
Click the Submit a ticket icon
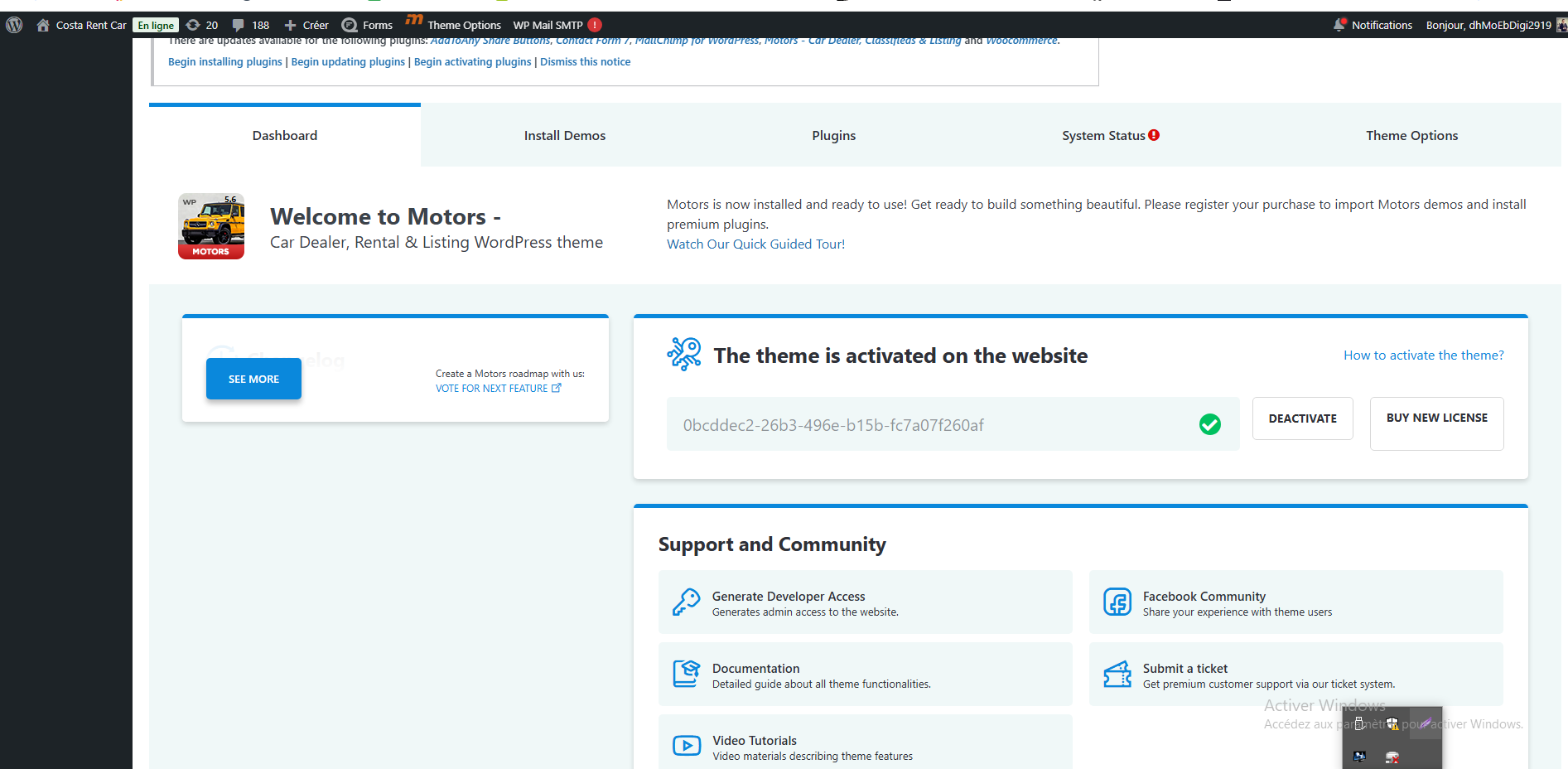(1117, 675)
